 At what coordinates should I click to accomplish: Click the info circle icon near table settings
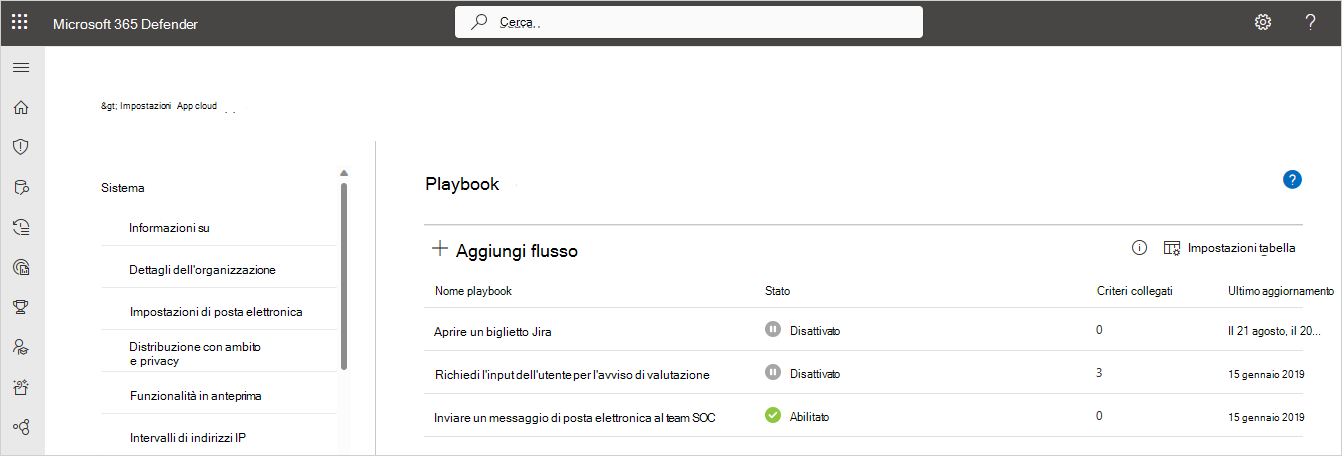pos(1139,248)
